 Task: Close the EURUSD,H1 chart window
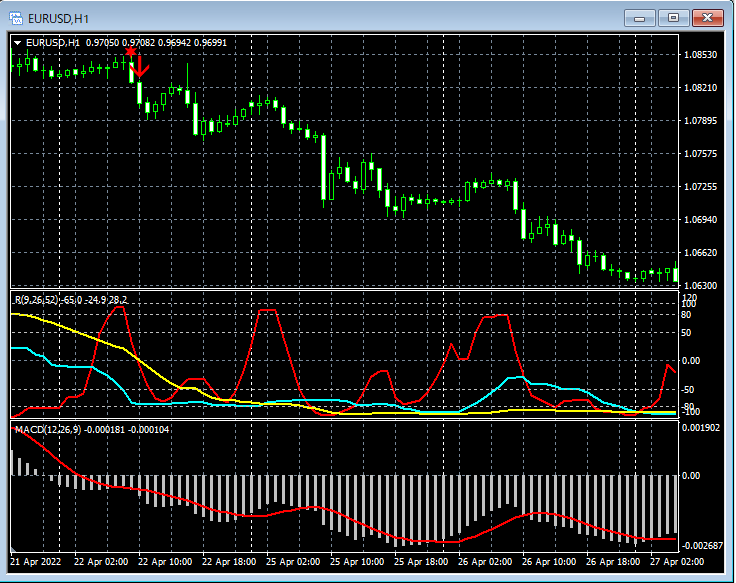point(707,18)
